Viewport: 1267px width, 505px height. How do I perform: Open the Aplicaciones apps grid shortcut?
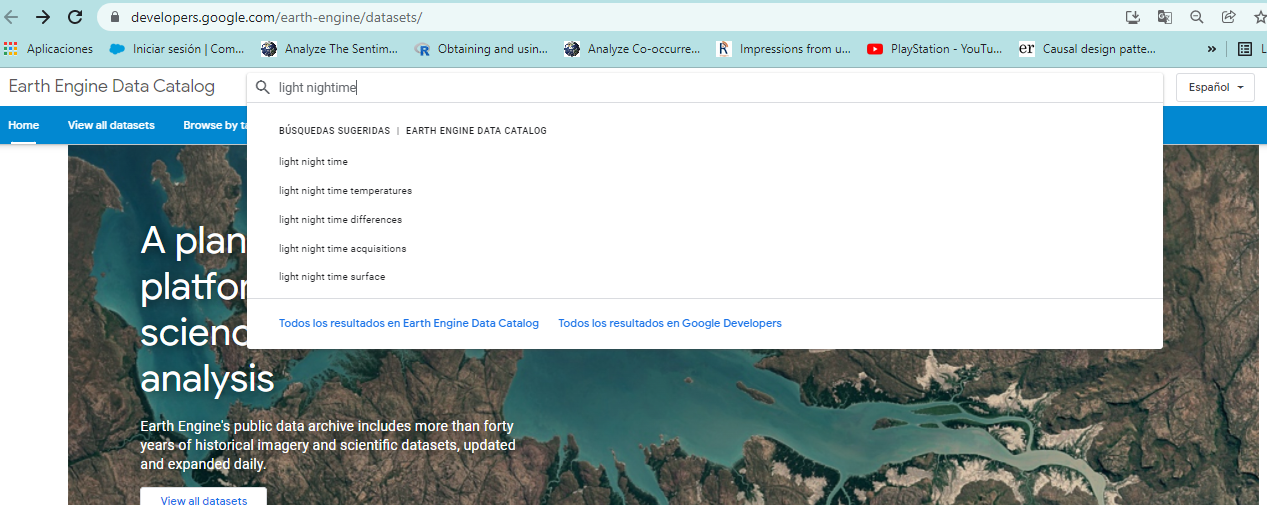tap(11, 48)
